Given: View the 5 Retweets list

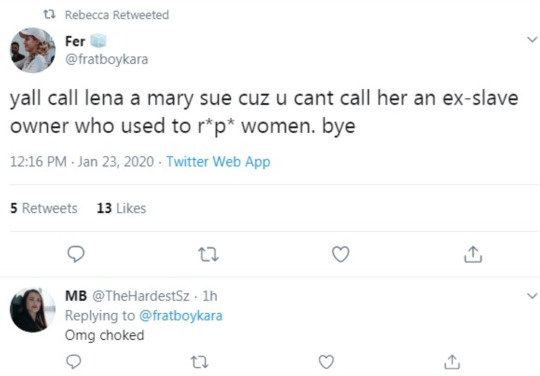Looking at the screenshot, I should (44, 208).
